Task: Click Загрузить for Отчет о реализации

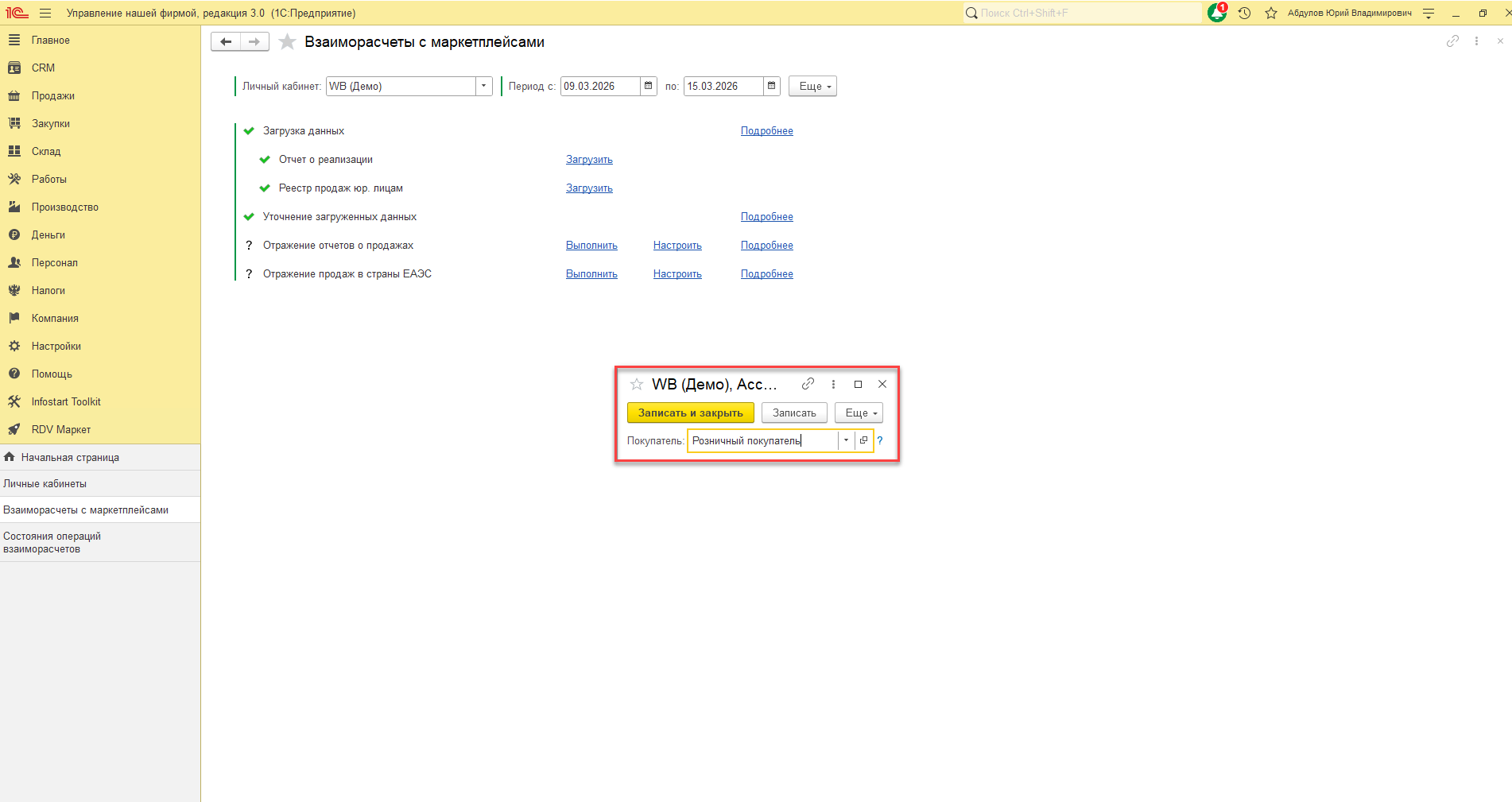Action: (x=589, y=160)
